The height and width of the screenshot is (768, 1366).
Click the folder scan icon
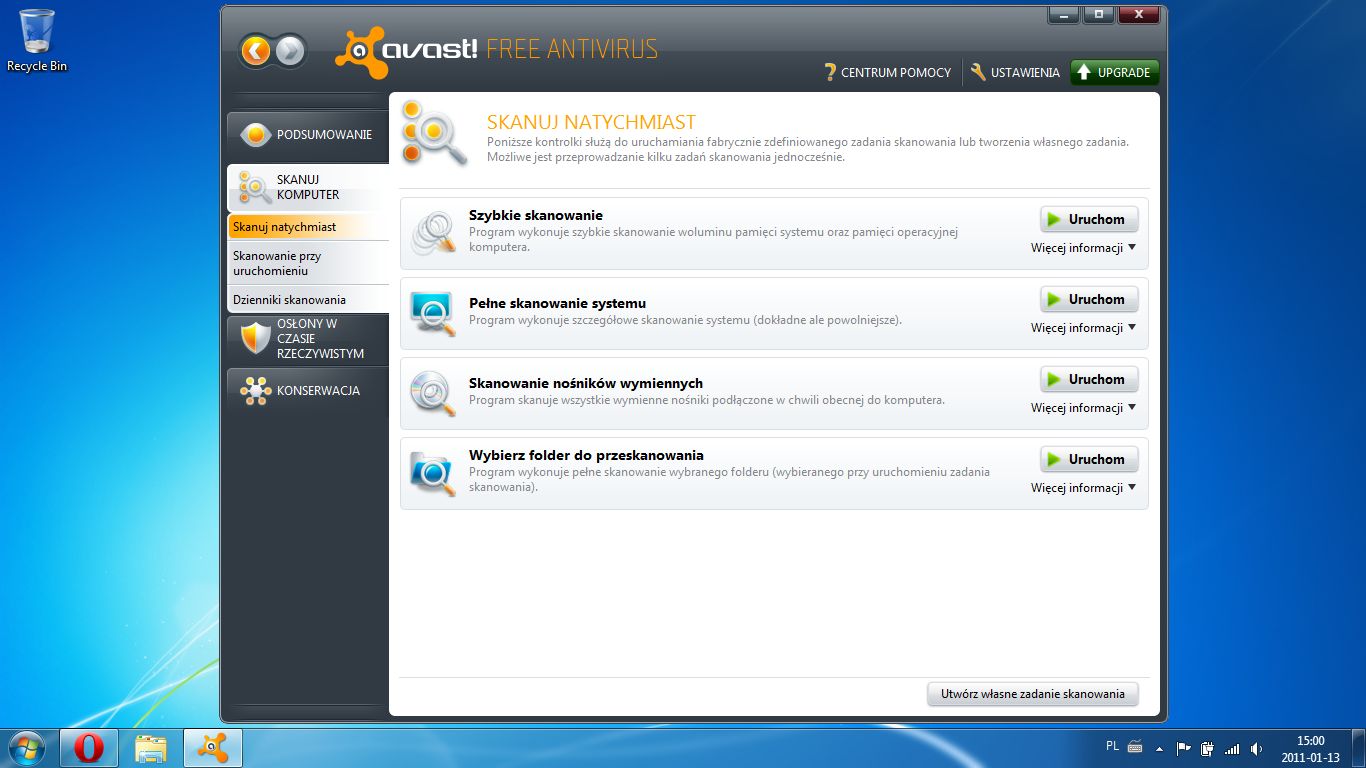[433, 473]
